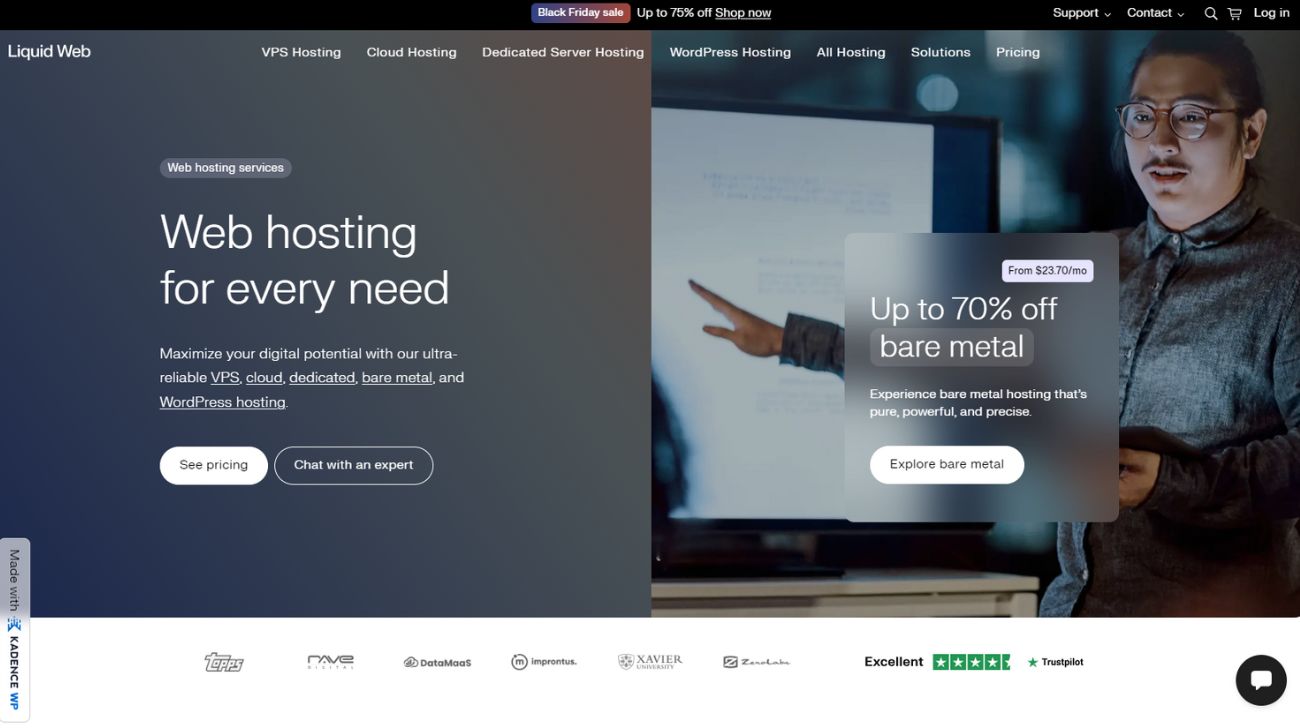Expand the Contact dropdown
Screen dimensions: 1300x728
point(1155,13)
